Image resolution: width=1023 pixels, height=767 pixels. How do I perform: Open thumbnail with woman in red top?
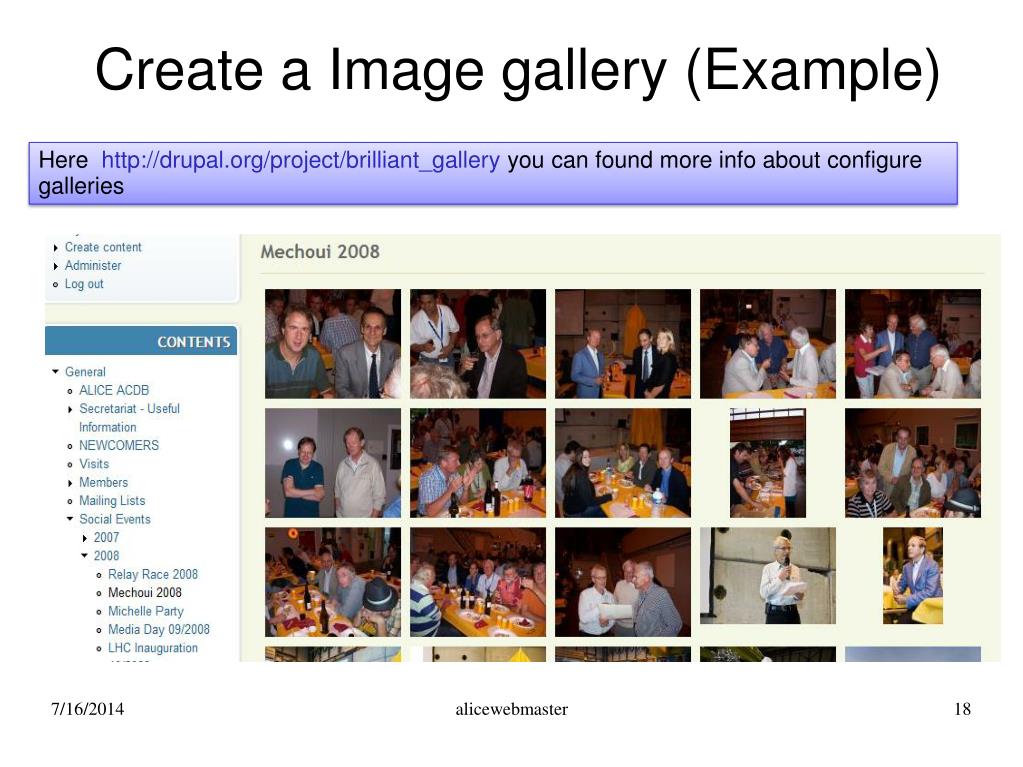click(913, 344)
